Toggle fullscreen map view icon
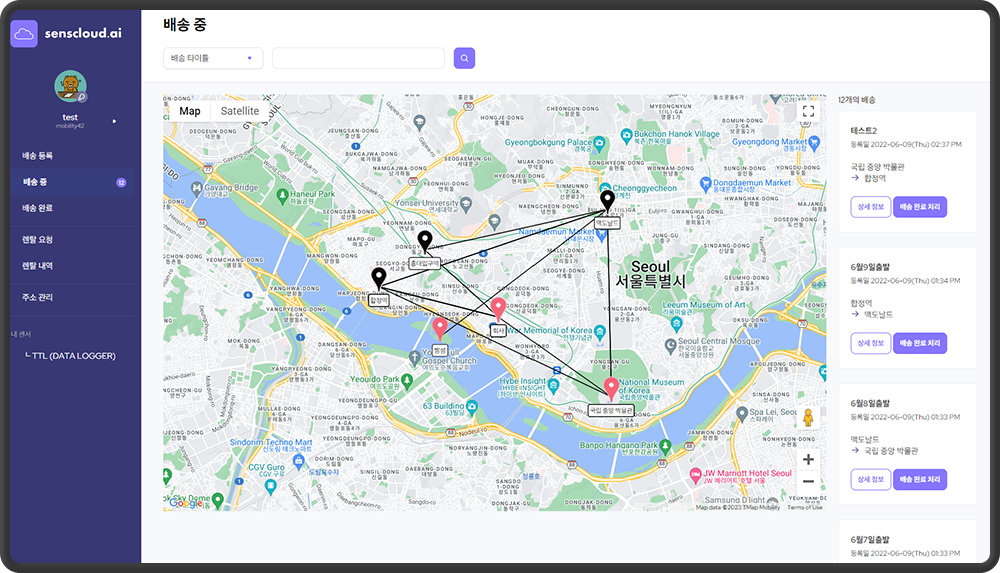The height and width of the screenshot is (573, 1000). 808,111
